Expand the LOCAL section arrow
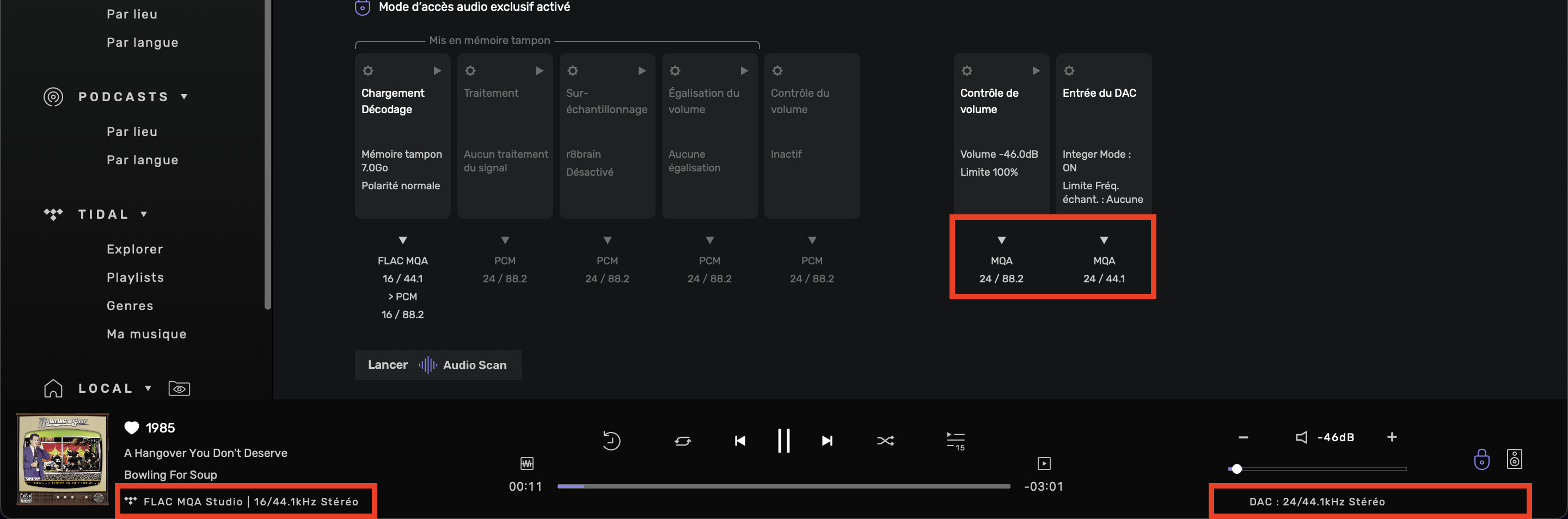 pyautogui.click(x=148, y=388)
